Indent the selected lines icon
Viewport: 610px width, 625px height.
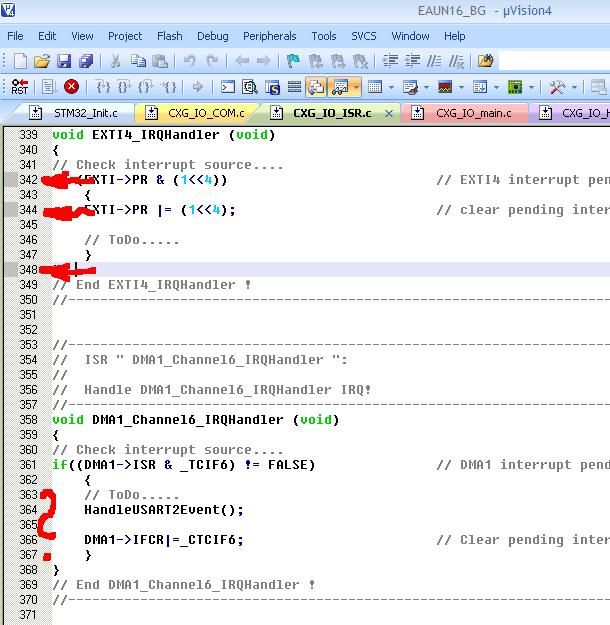390,61
